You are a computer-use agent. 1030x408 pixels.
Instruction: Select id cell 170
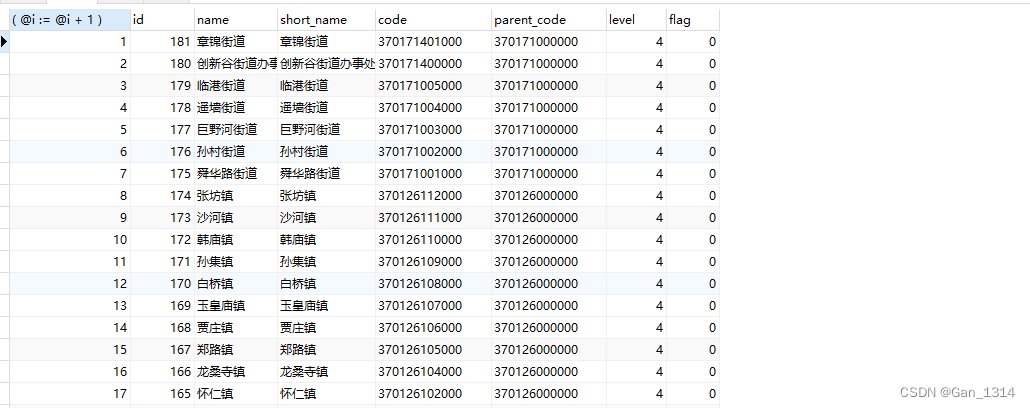[x=162, y=284]
